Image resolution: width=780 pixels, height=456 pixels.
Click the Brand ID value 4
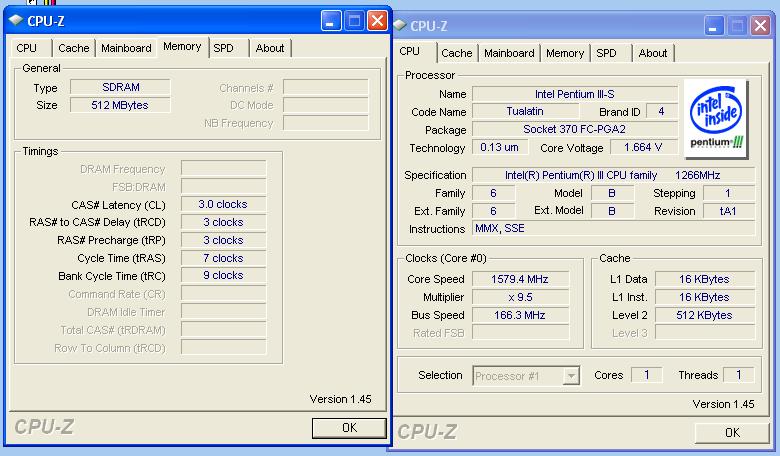(662, 111)
